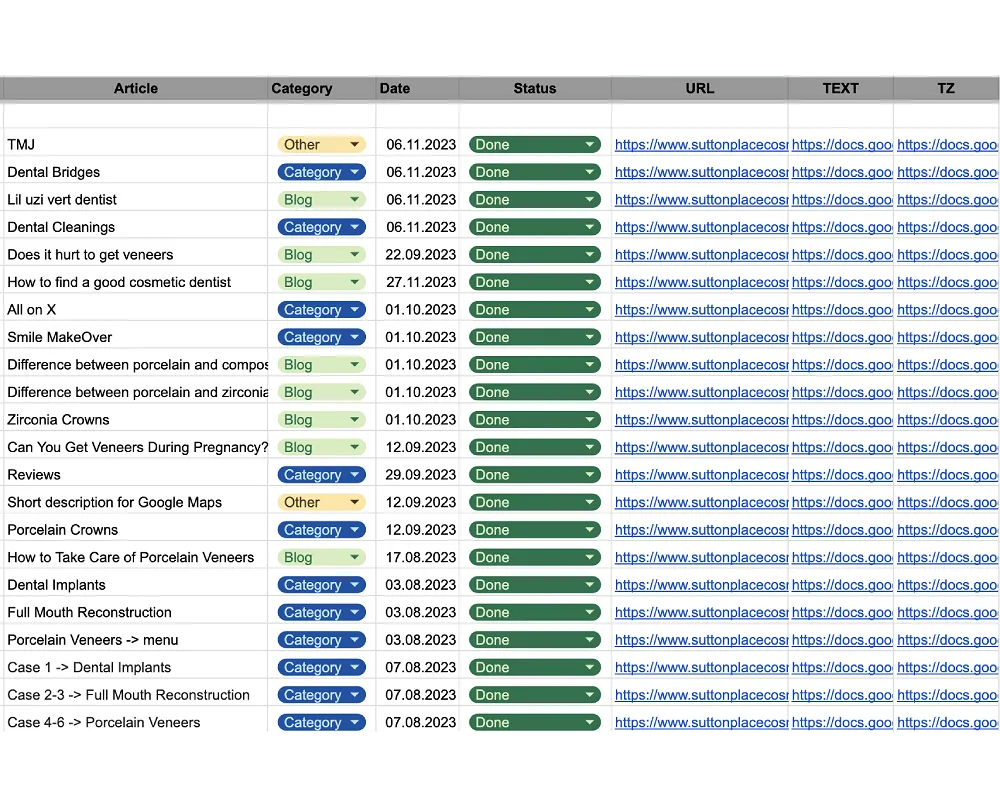Open URL link for TMJ article

pos(700,145)
